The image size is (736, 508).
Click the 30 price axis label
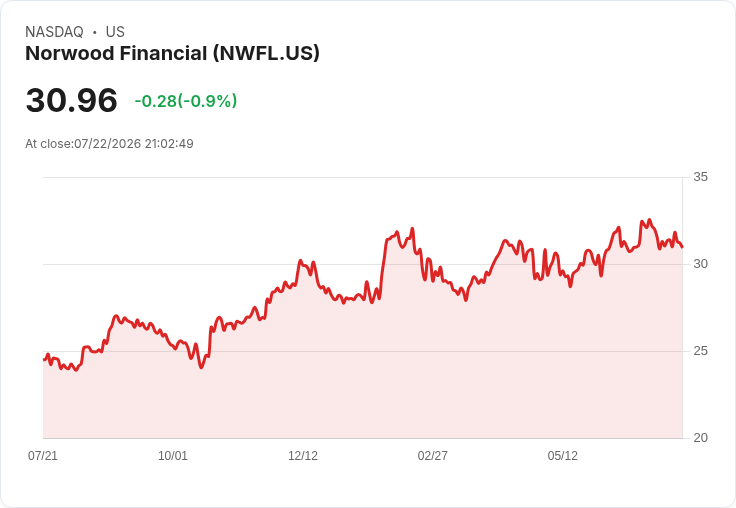(x=700, y=264)
